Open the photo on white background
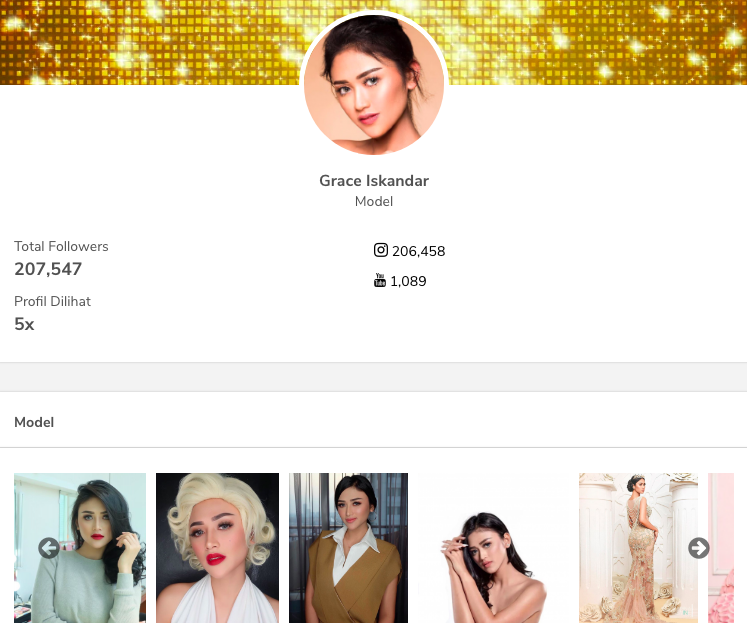Screen dimensions: 747x636 point(494,548)
